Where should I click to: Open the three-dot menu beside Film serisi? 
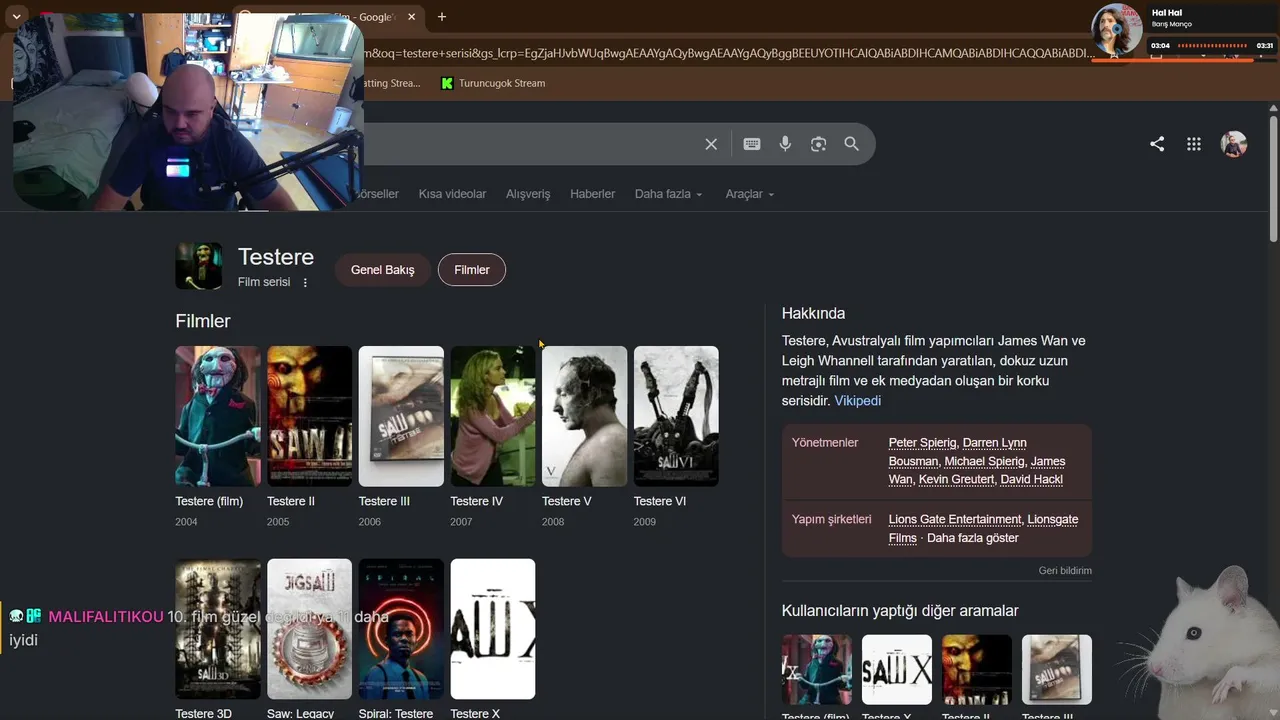[x=305, y=282]
